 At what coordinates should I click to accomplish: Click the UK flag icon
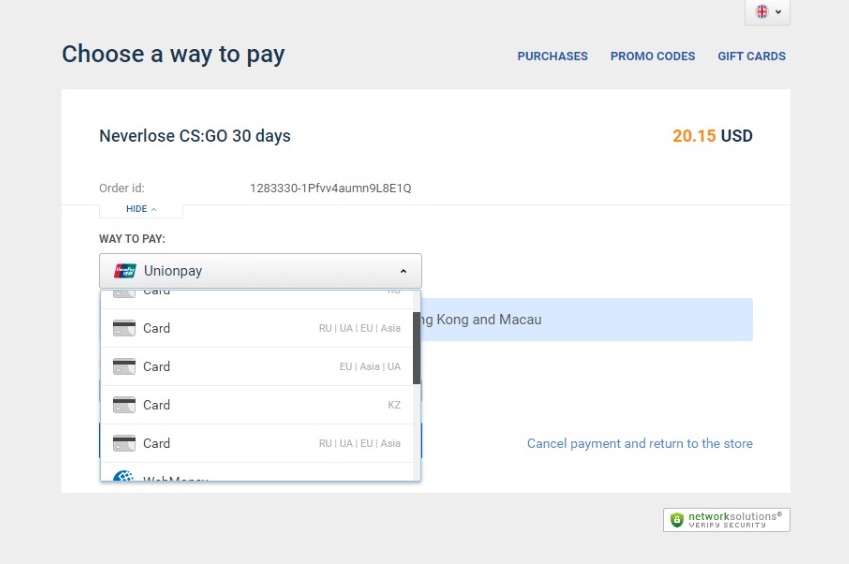click(762, 11)
